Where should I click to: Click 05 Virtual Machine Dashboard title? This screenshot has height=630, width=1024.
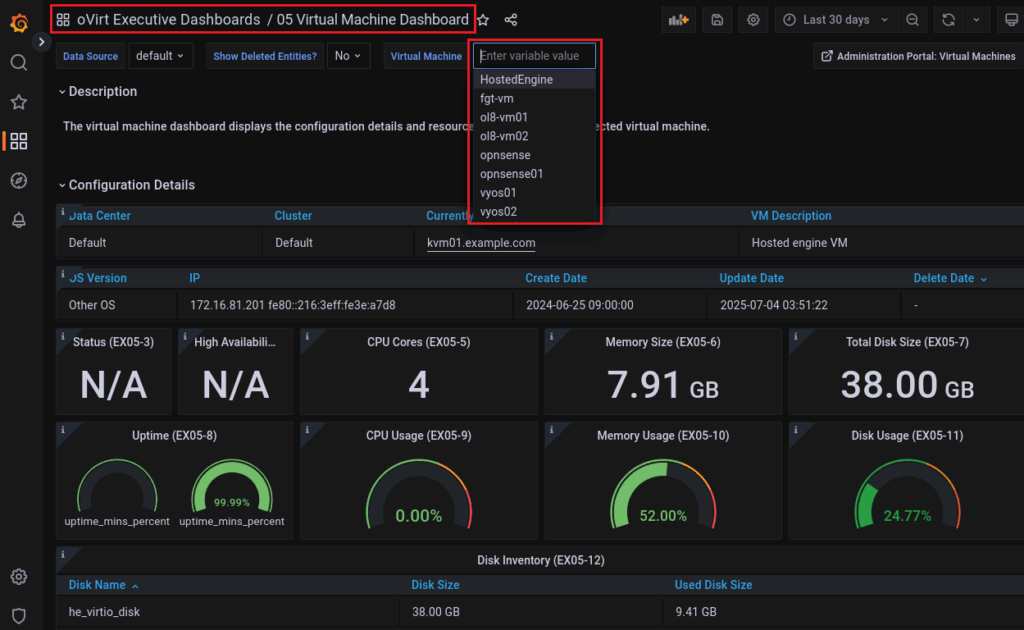372,20
